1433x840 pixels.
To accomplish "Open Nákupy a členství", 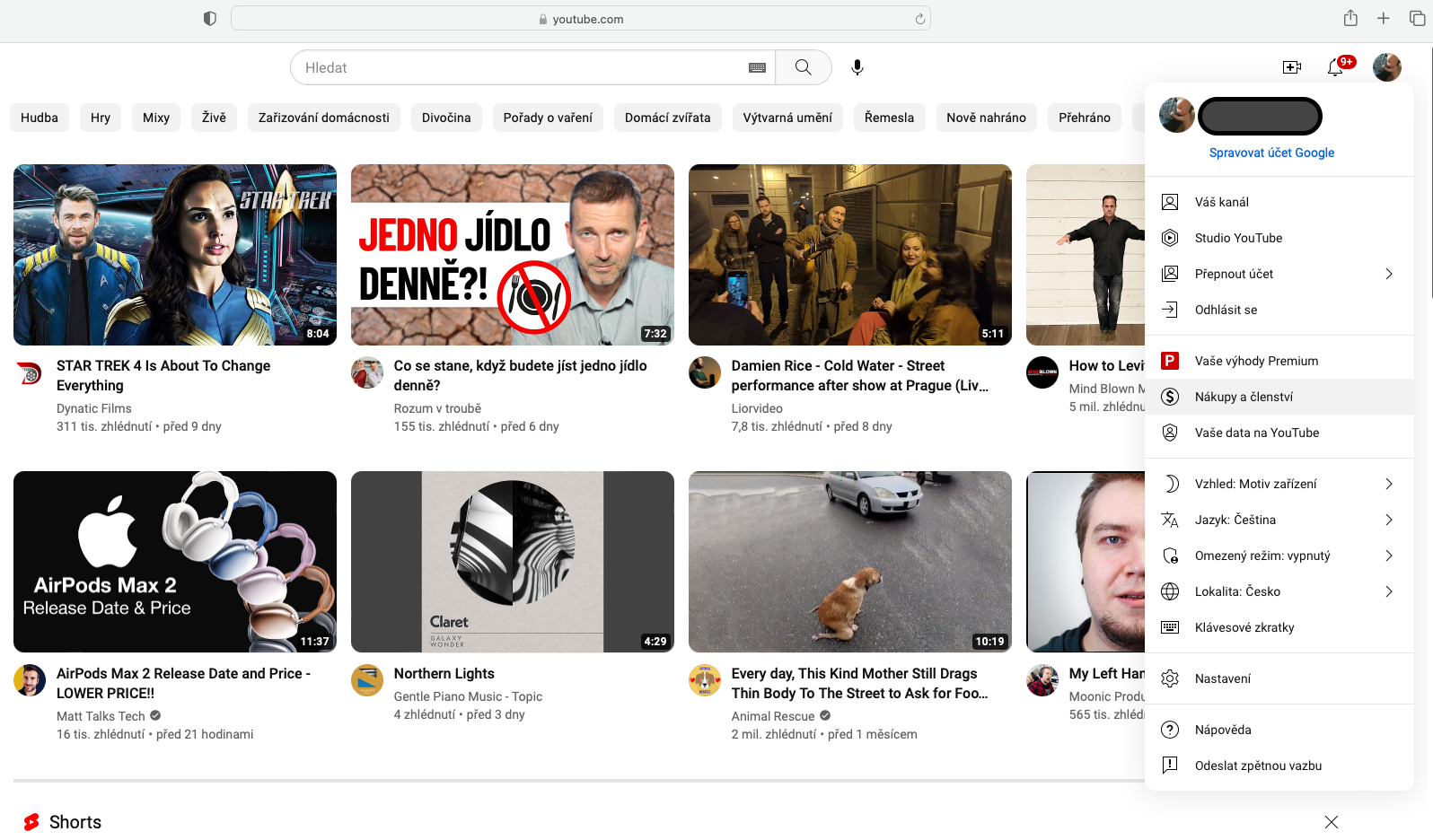I will point(1279,397).
